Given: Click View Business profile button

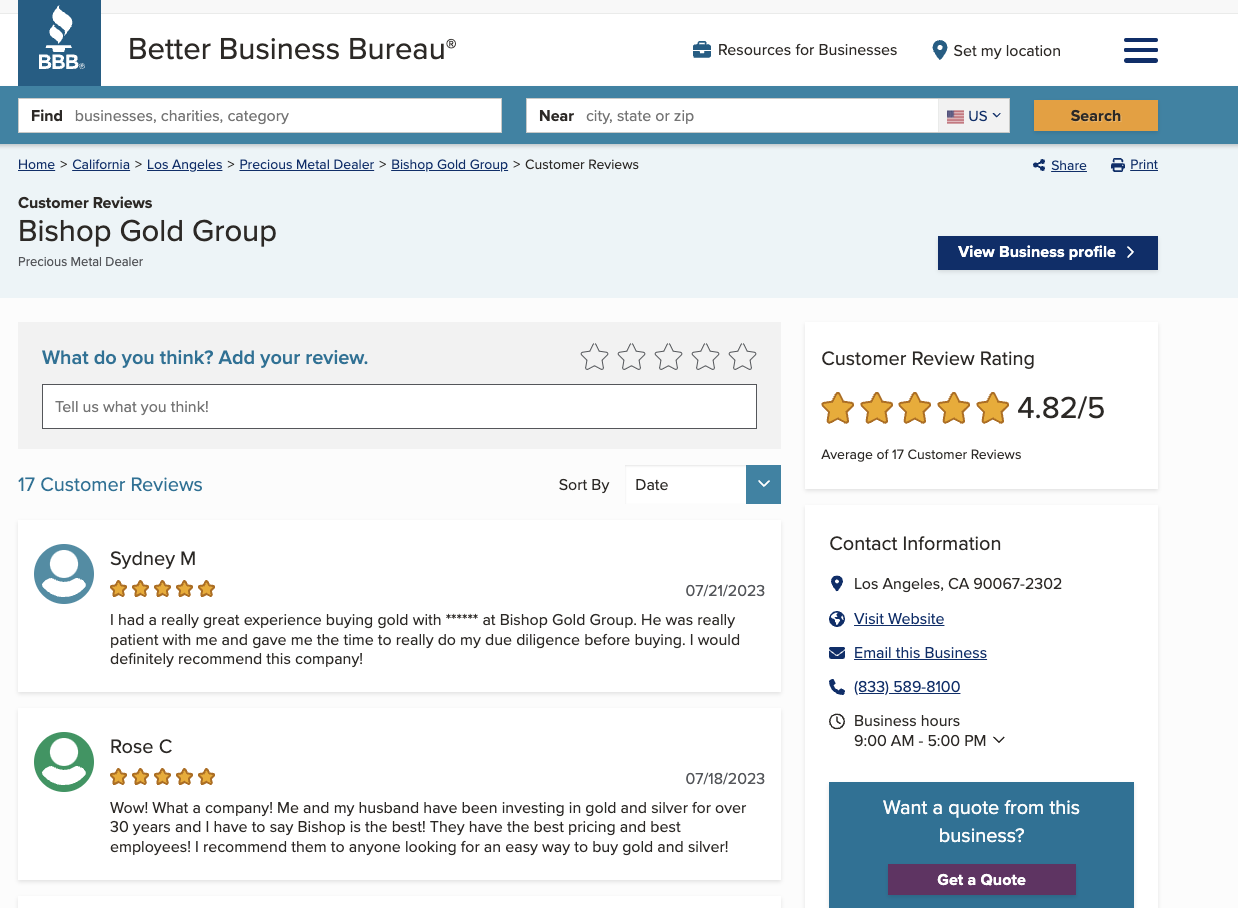Looking at the screenshot, I should [x=1048, y=253].
